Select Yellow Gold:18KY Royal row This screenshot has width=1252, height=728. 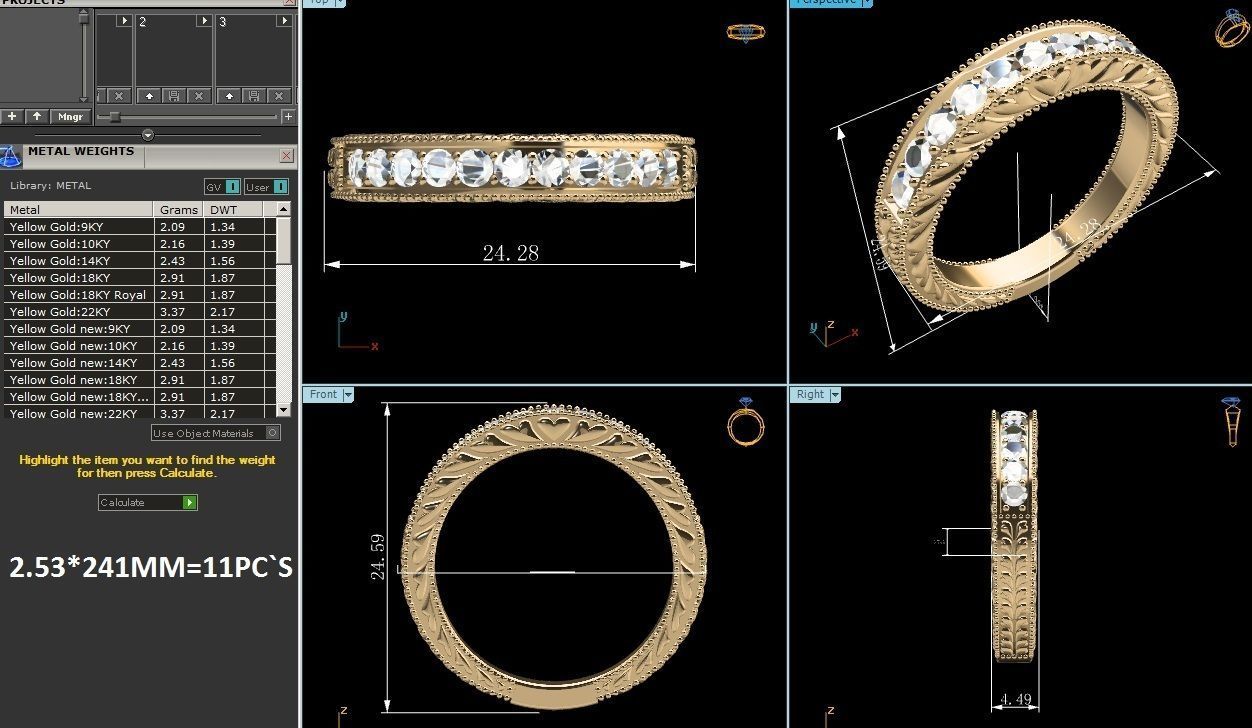click(x=140, y=295)
